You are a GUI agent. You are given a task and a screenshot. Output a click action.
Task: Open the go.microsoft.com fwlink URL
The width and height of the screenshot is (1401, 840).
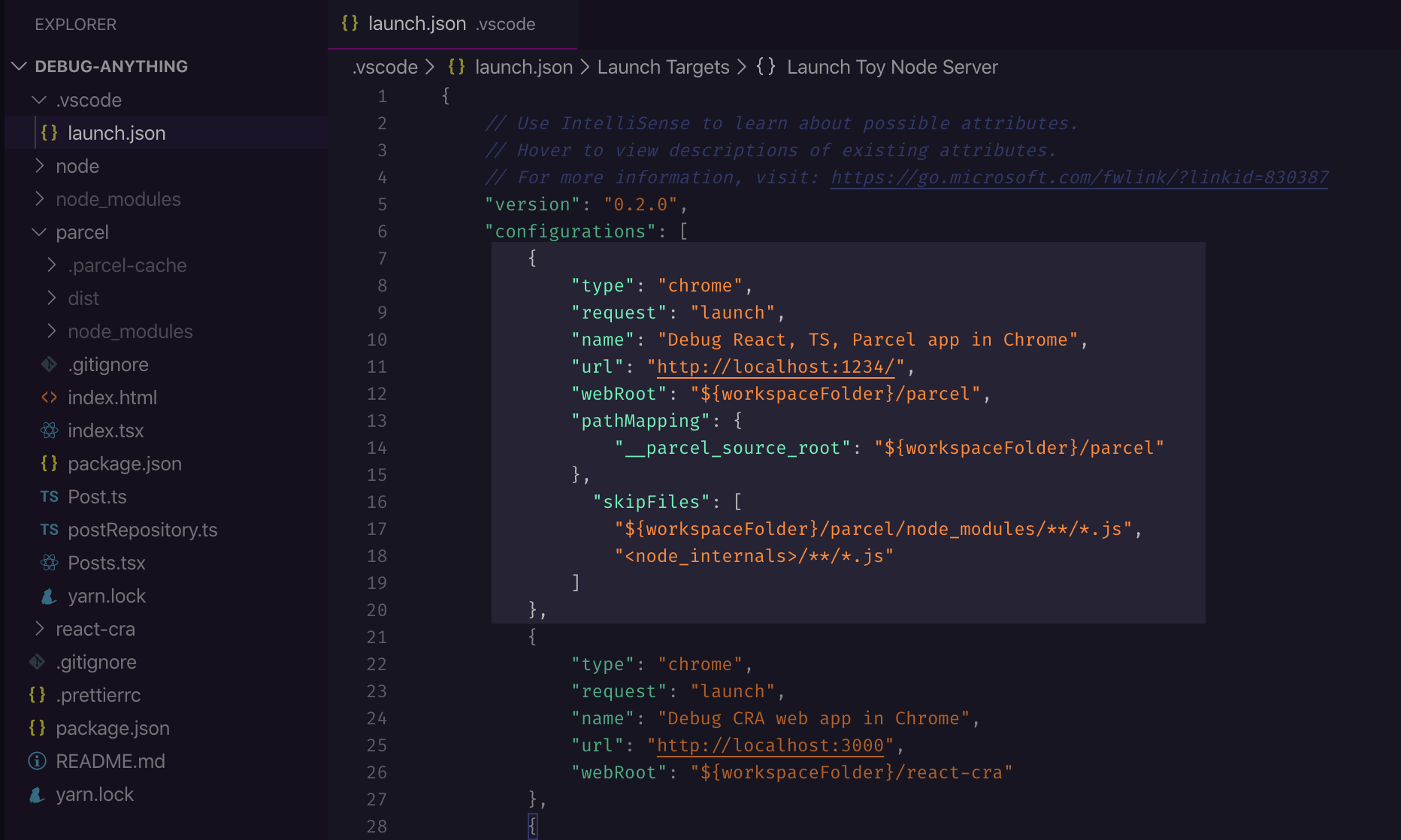coord(1079,177)
